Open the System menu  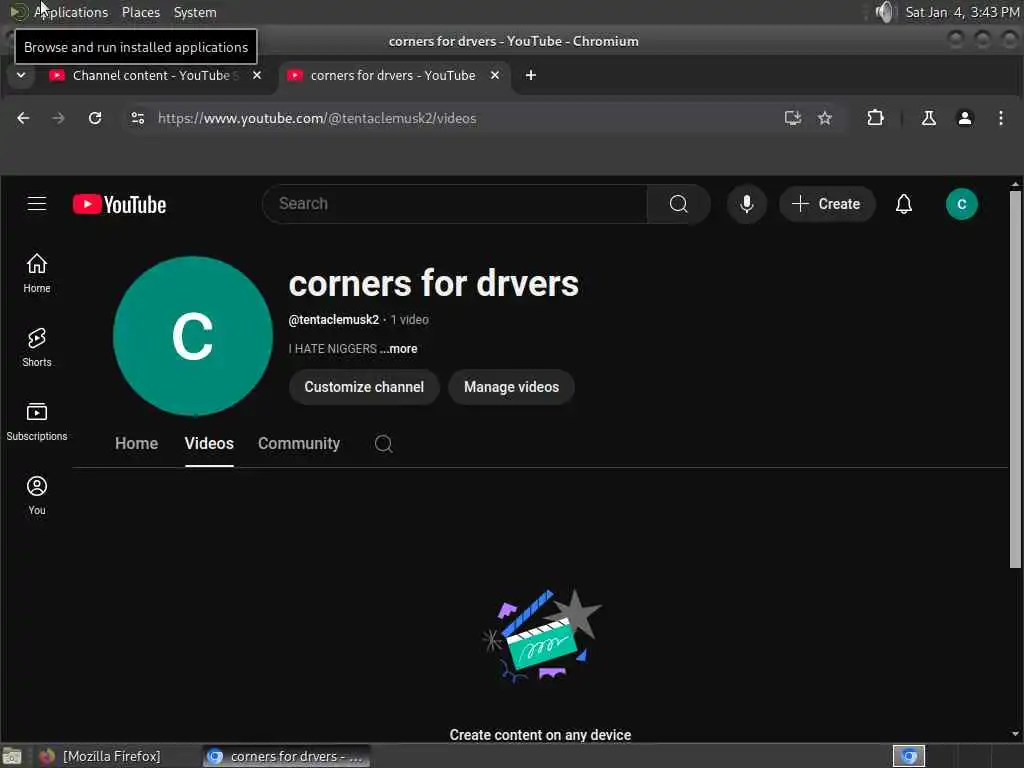click(195, 12)
